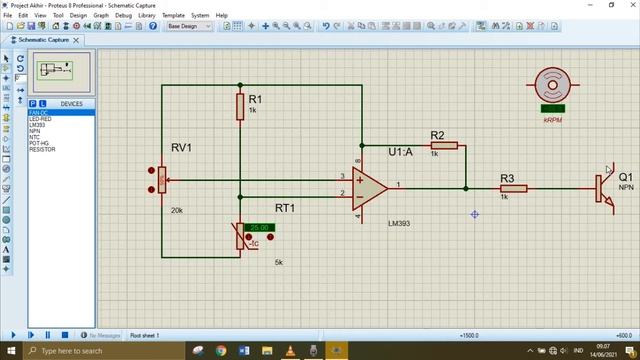640x360 pixels.
Task: Open the File menu
Action: pos(8,16)
